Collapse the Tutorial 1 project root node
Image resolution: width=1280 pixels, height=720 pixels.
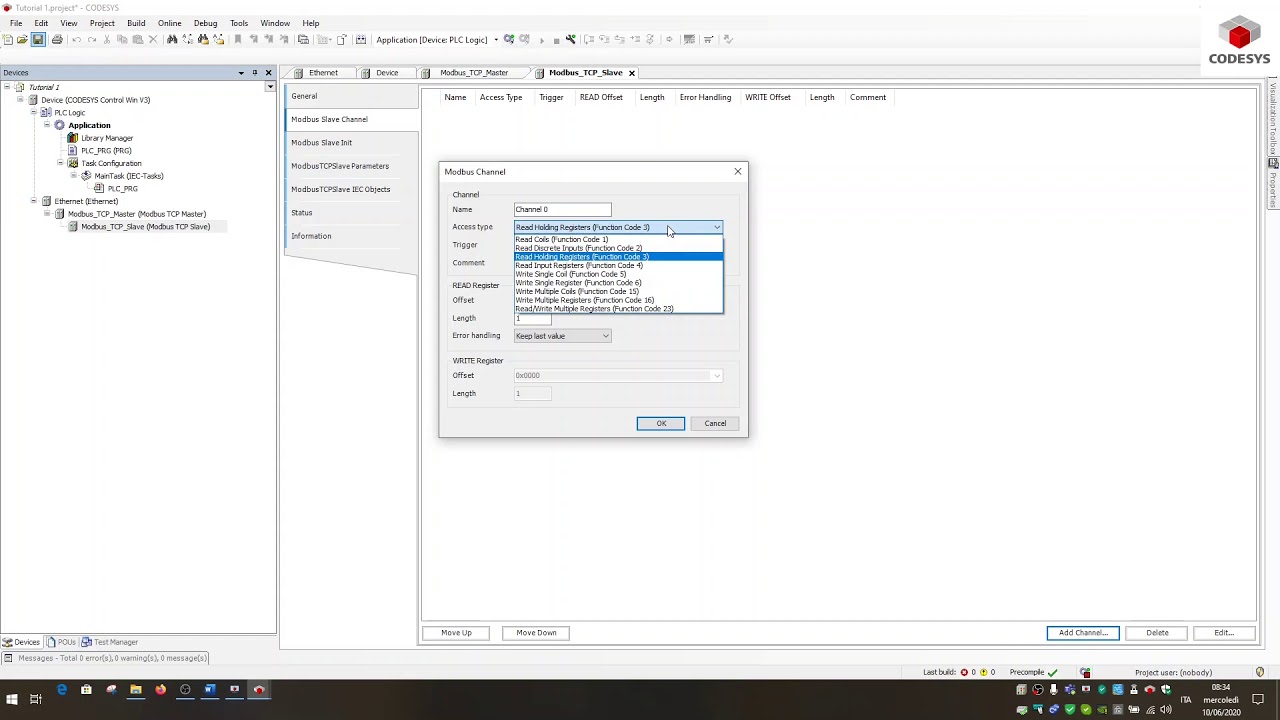point(7,87)
